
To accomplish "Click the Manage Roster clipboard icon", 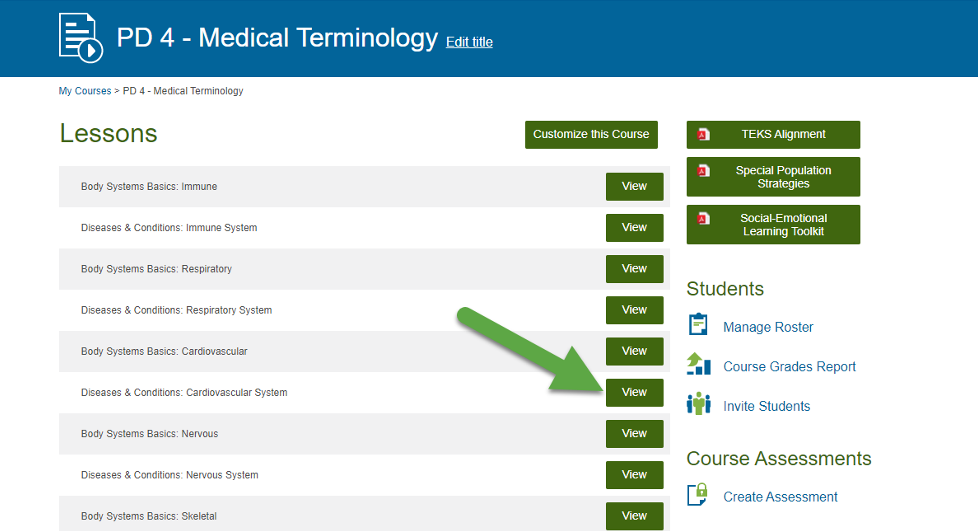I will 698,326.
